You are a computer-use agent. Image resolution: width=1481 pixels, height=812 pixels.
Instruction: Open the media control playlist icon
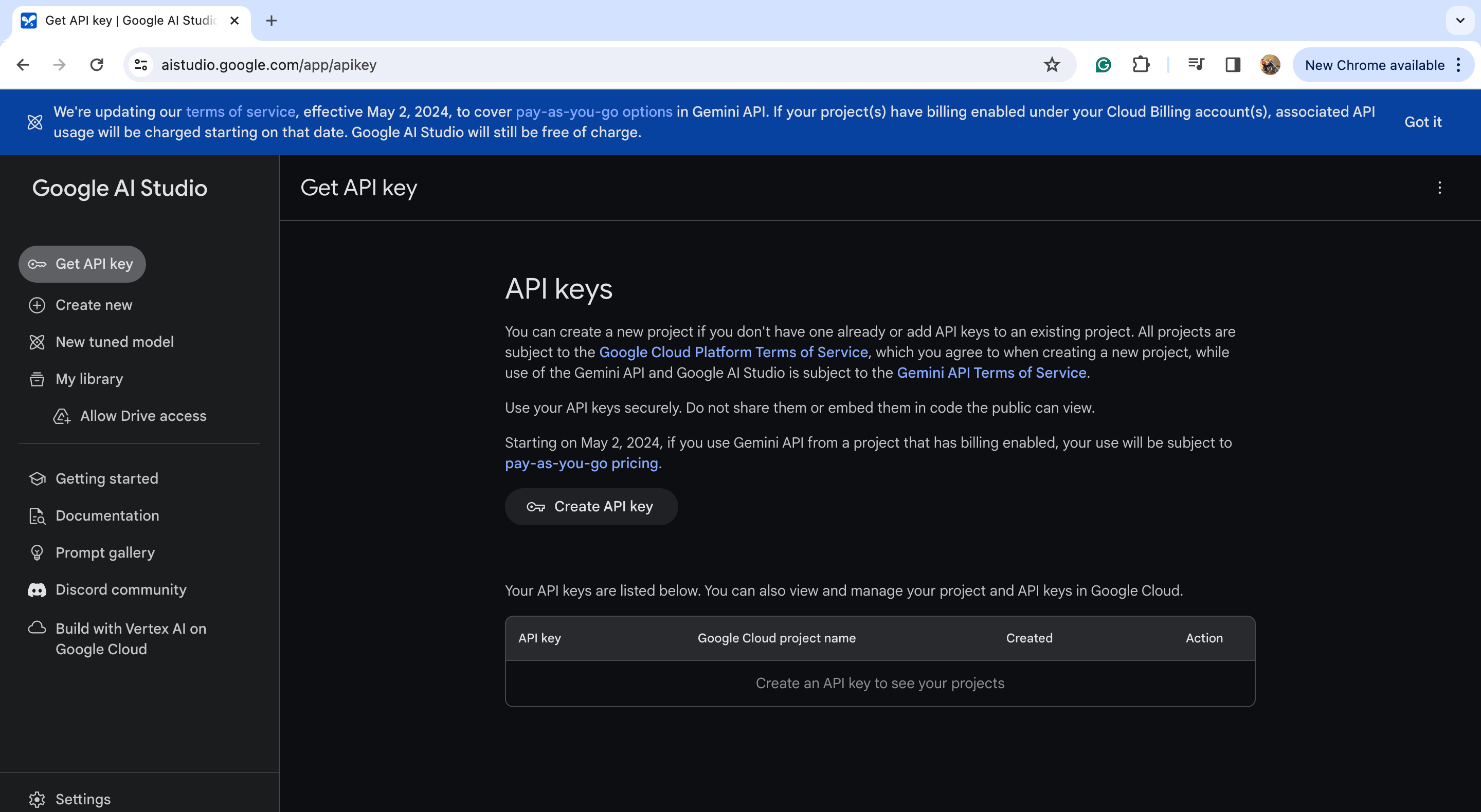click(1196, 65)
